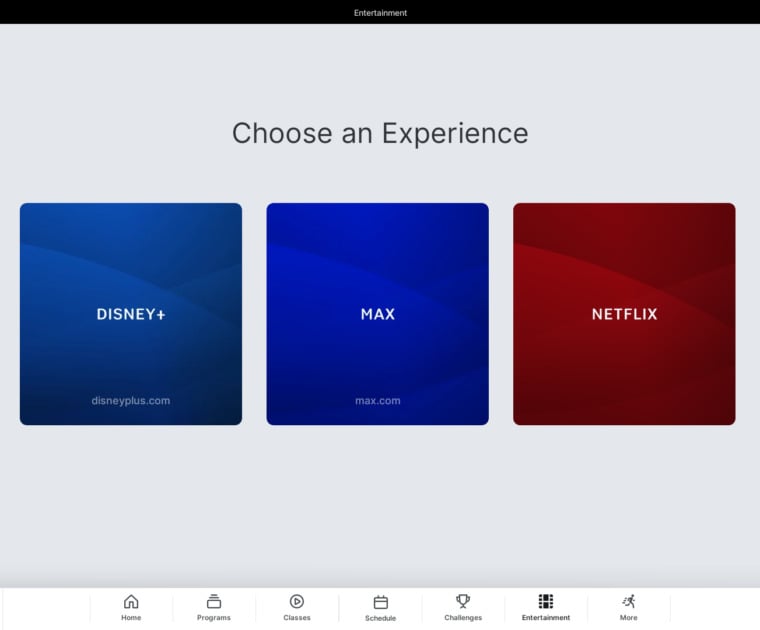Open the MAX experience tile

tap(378, 314)
